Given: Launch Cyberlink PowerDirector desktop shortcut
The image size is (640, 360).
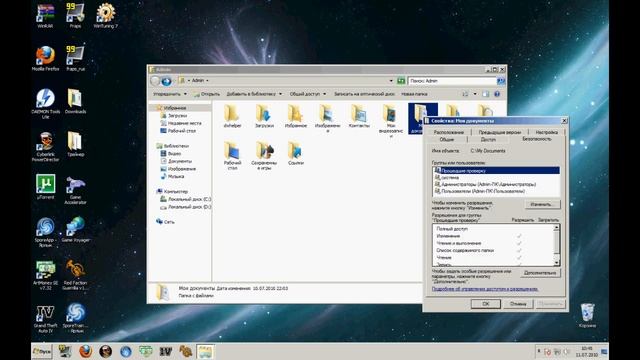Looking at the screenshot, I should tap(45, 147).
